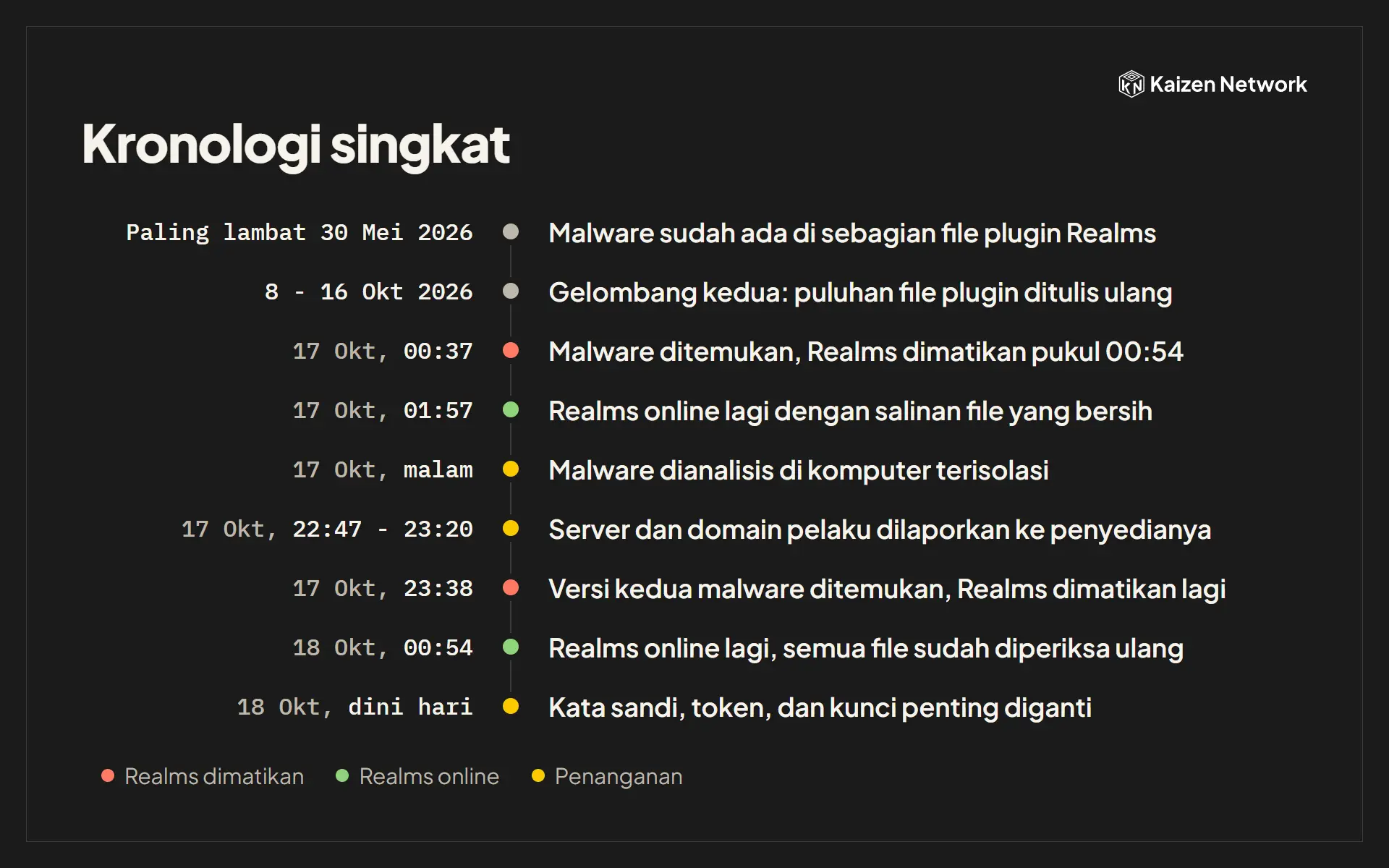Select the gray marker for 30 Mei 2026

pos(511,231)
